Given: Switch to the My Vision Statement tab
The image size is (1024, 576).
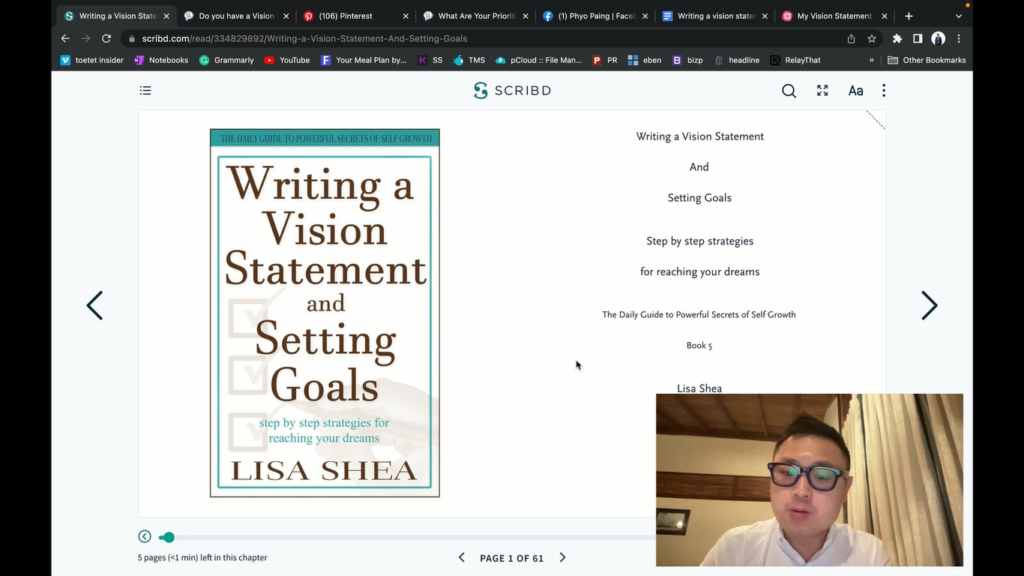Looking at the screenshot, I should [833, 16].
